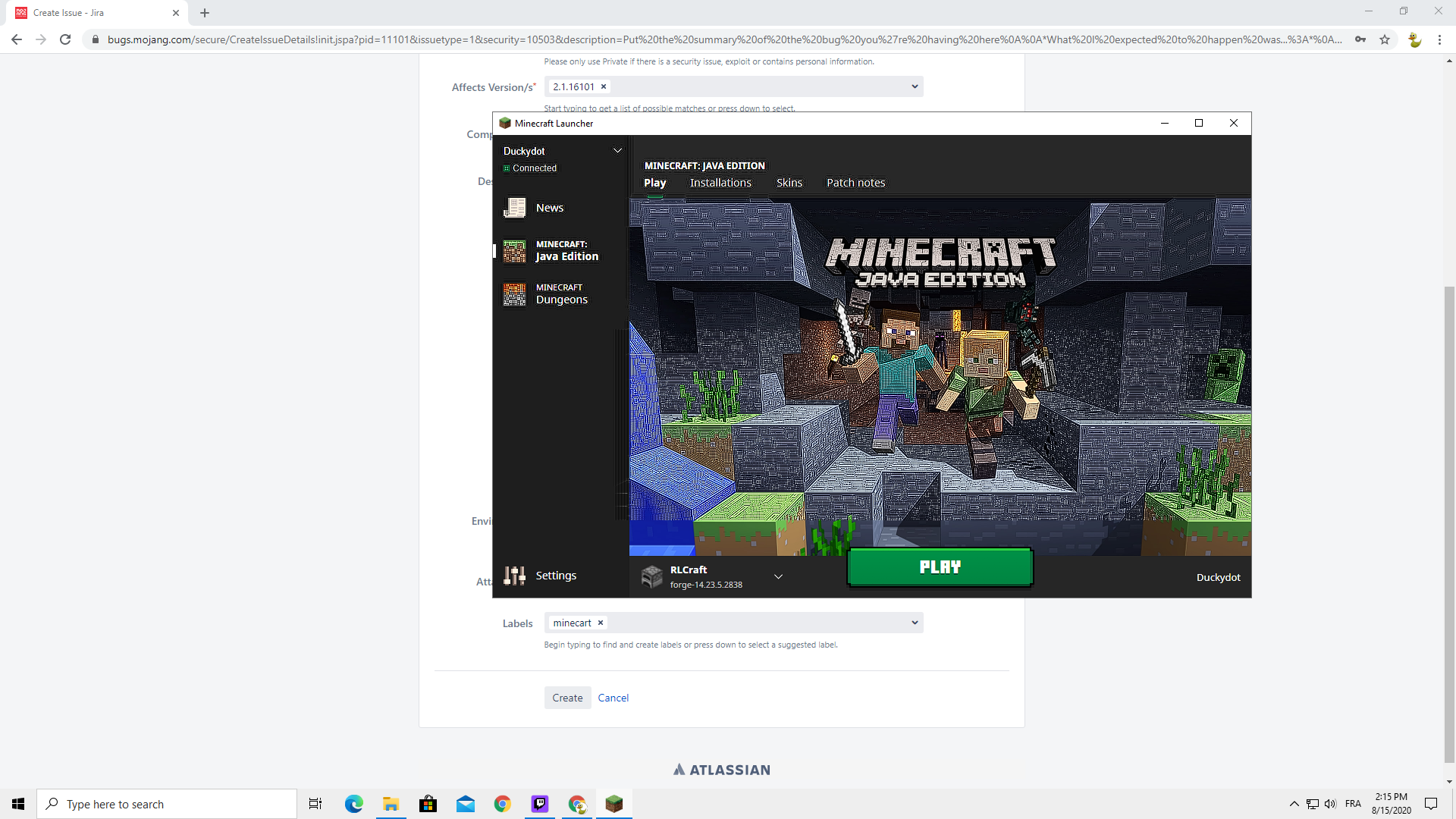Open Microsoft Store from the taskbar
Image resolution: width=1456 pixels, height=819 pixels.
click(428, 804)
